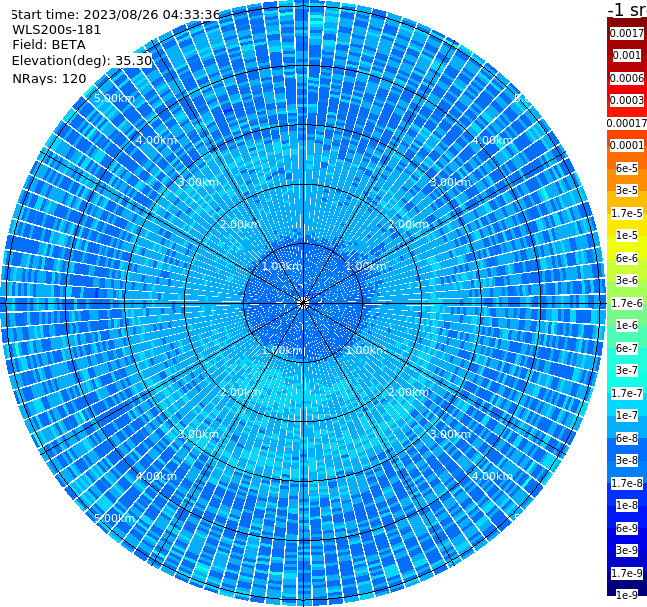Click the 0.0001 colorbar value
647x607 pixels.
pyautogui.click(x=627, y=145)
